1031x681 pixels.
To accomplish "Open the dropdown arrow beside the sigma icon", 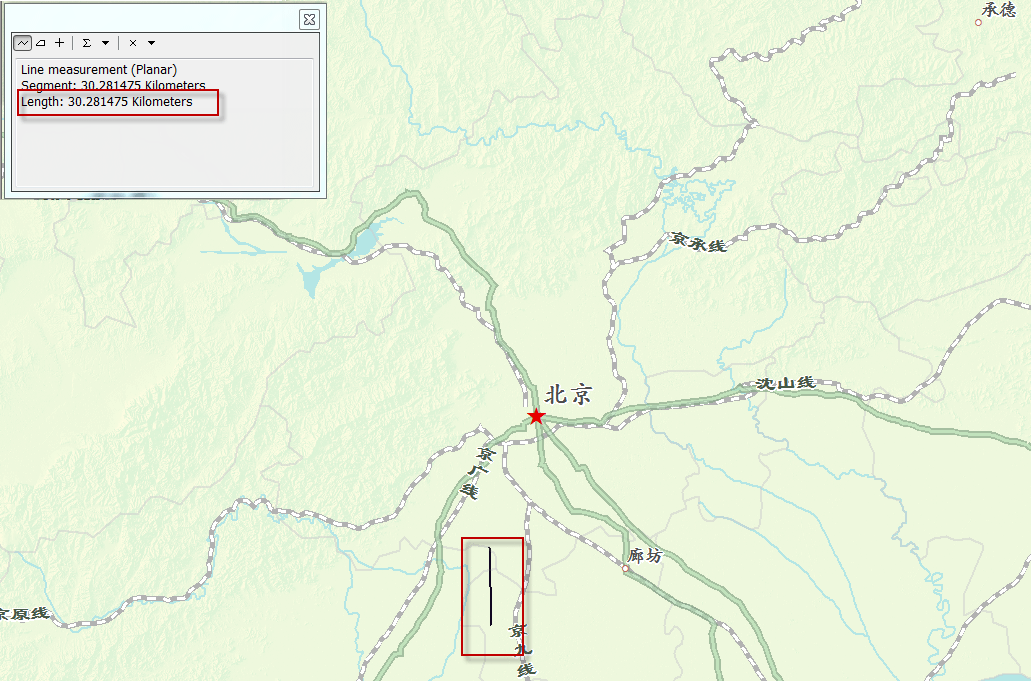I will pyautogui.click(x=105, y=43).
